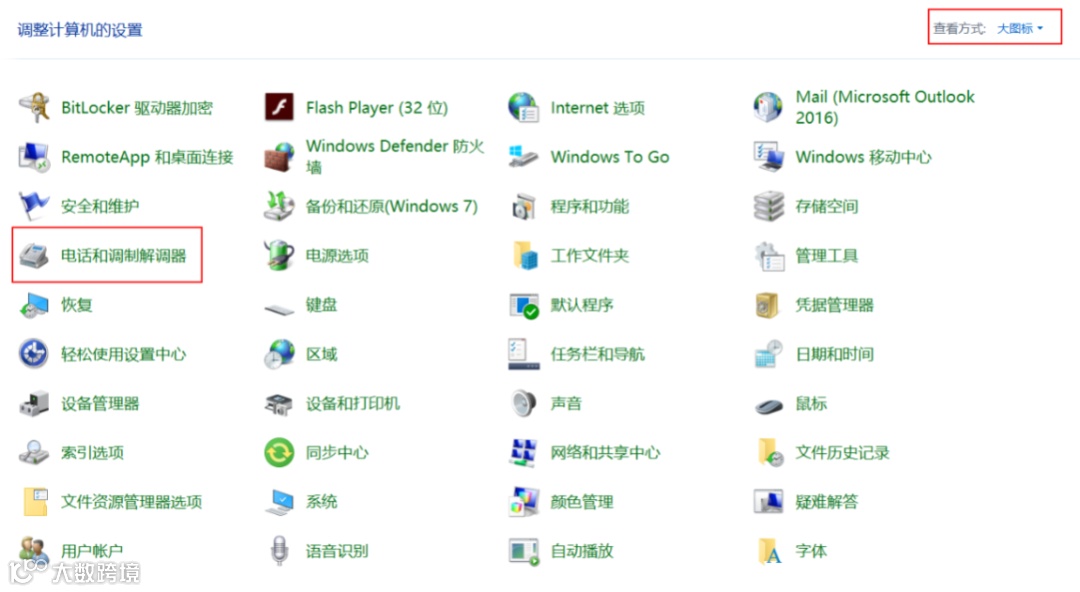1080x592 pixels.
Task: Open the 设备和打印机 link
Action: pos(353,403)
